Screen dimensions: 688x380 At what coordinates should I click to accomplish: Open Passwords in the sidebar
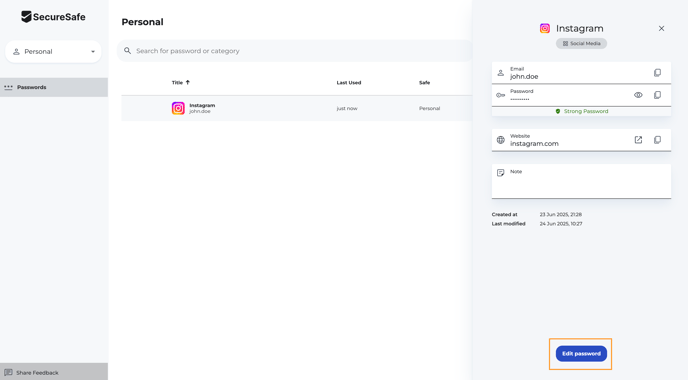coord(54,87)
